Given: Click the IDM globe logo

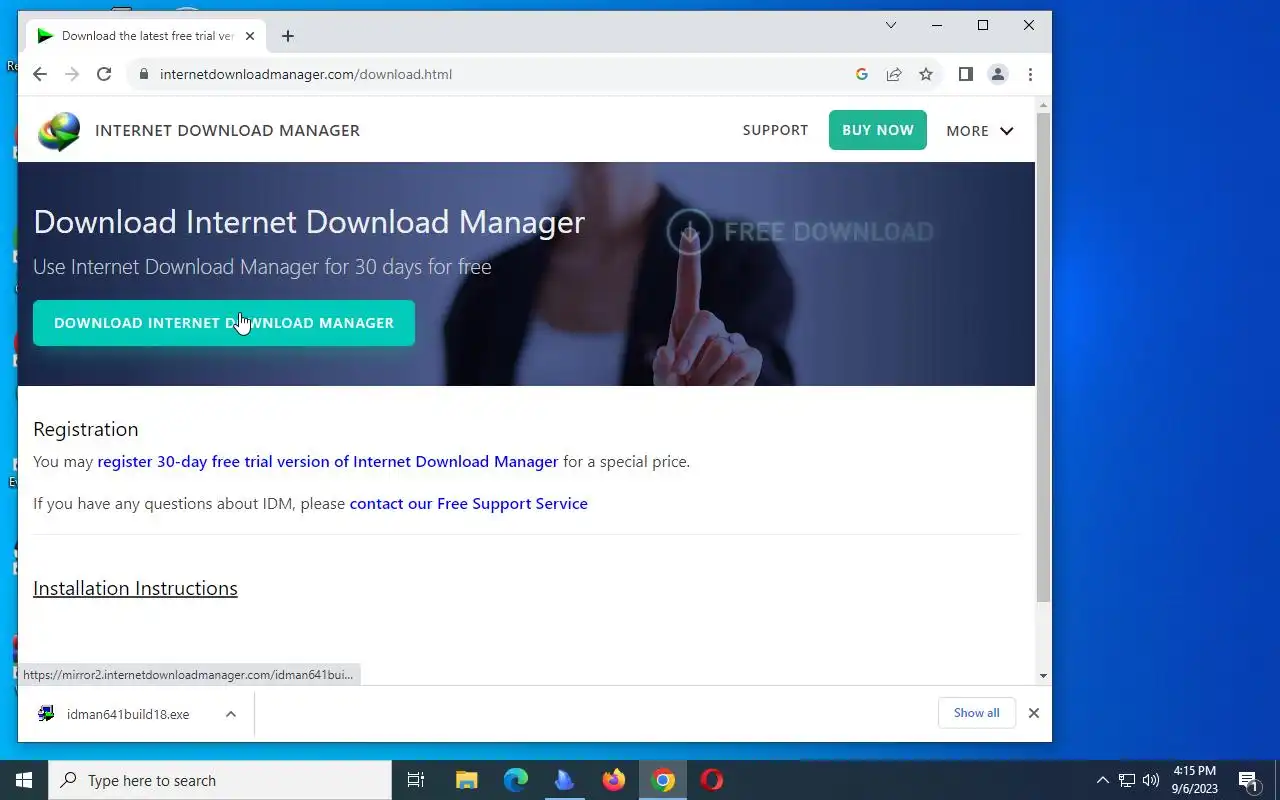Looking at the screenshot, I should point(58,131).
